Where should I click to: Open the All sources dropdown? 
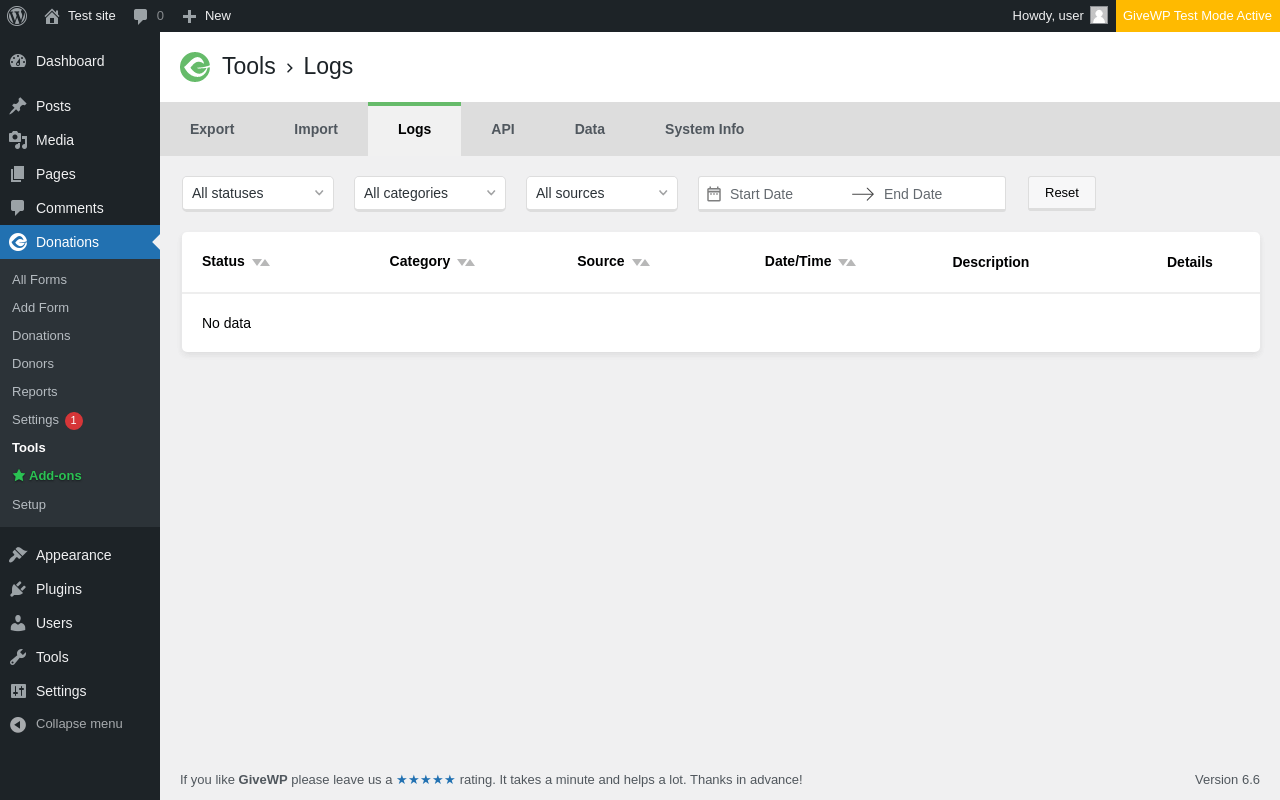[602, 193]
